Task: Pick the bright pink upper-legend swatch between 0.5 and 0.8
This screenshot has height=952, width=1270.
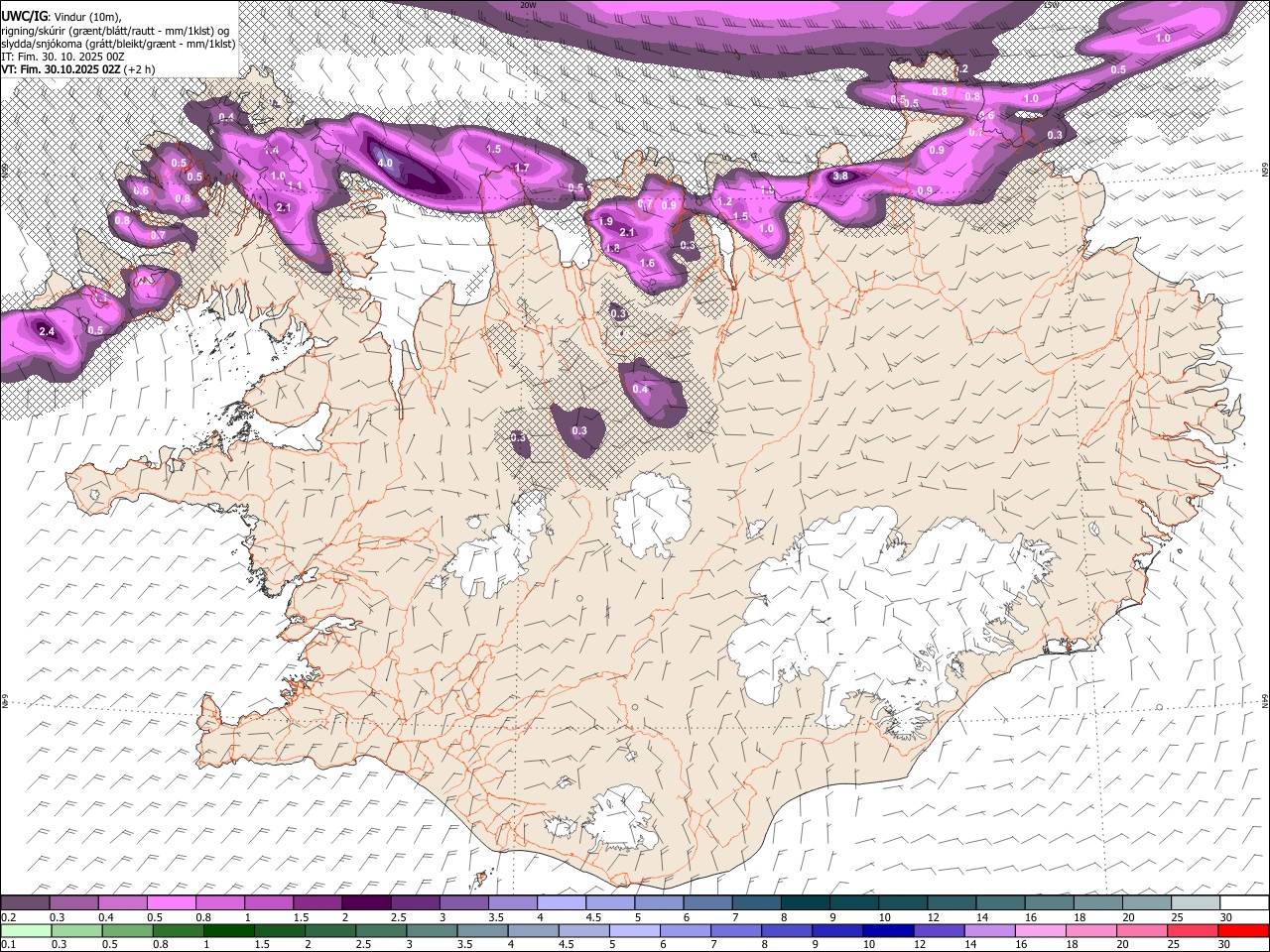Action: (171, 903)
